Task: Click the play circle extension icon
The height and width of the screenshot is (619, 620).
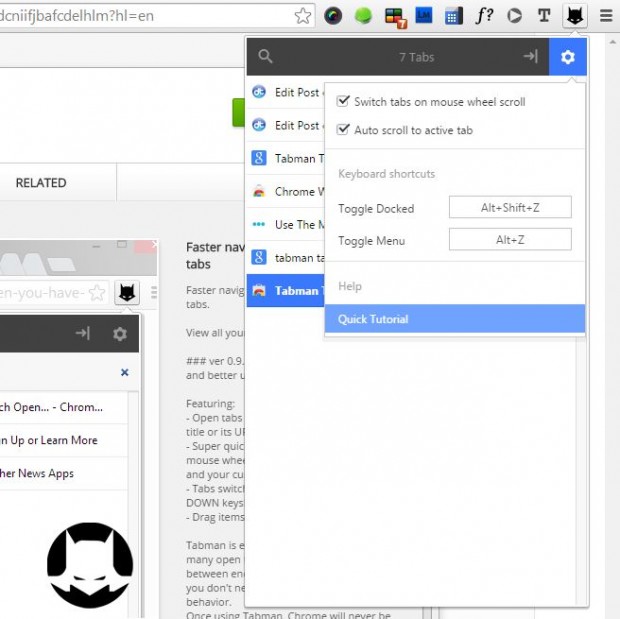Action: click(x=514, y=16)
